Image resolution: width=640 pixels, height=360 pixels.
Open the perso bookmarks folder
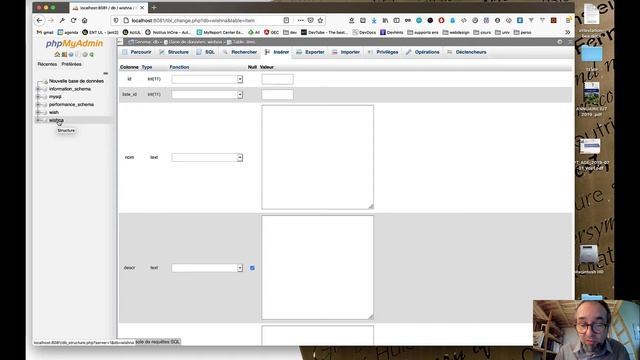click(522, 32)
